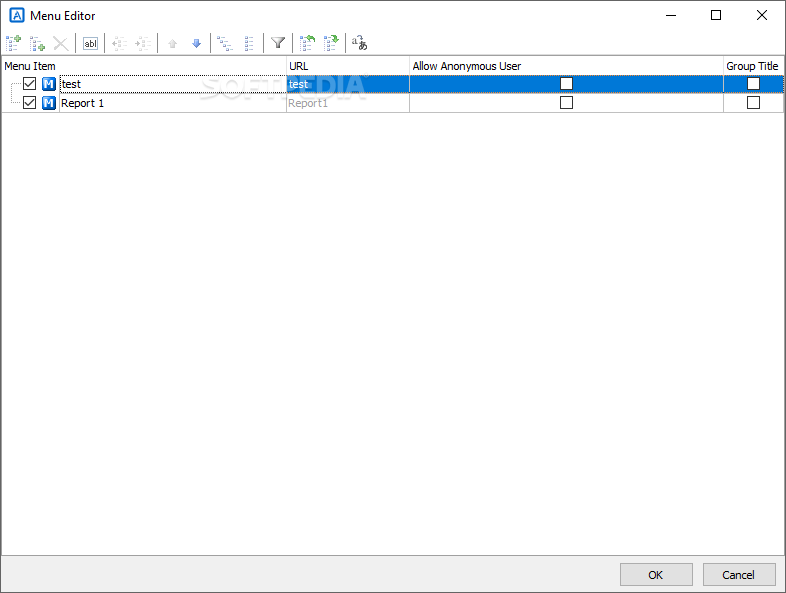Click the blue M icon beside Report 1
The height and width of the screenshot is (593, 786).
[49, 103]
